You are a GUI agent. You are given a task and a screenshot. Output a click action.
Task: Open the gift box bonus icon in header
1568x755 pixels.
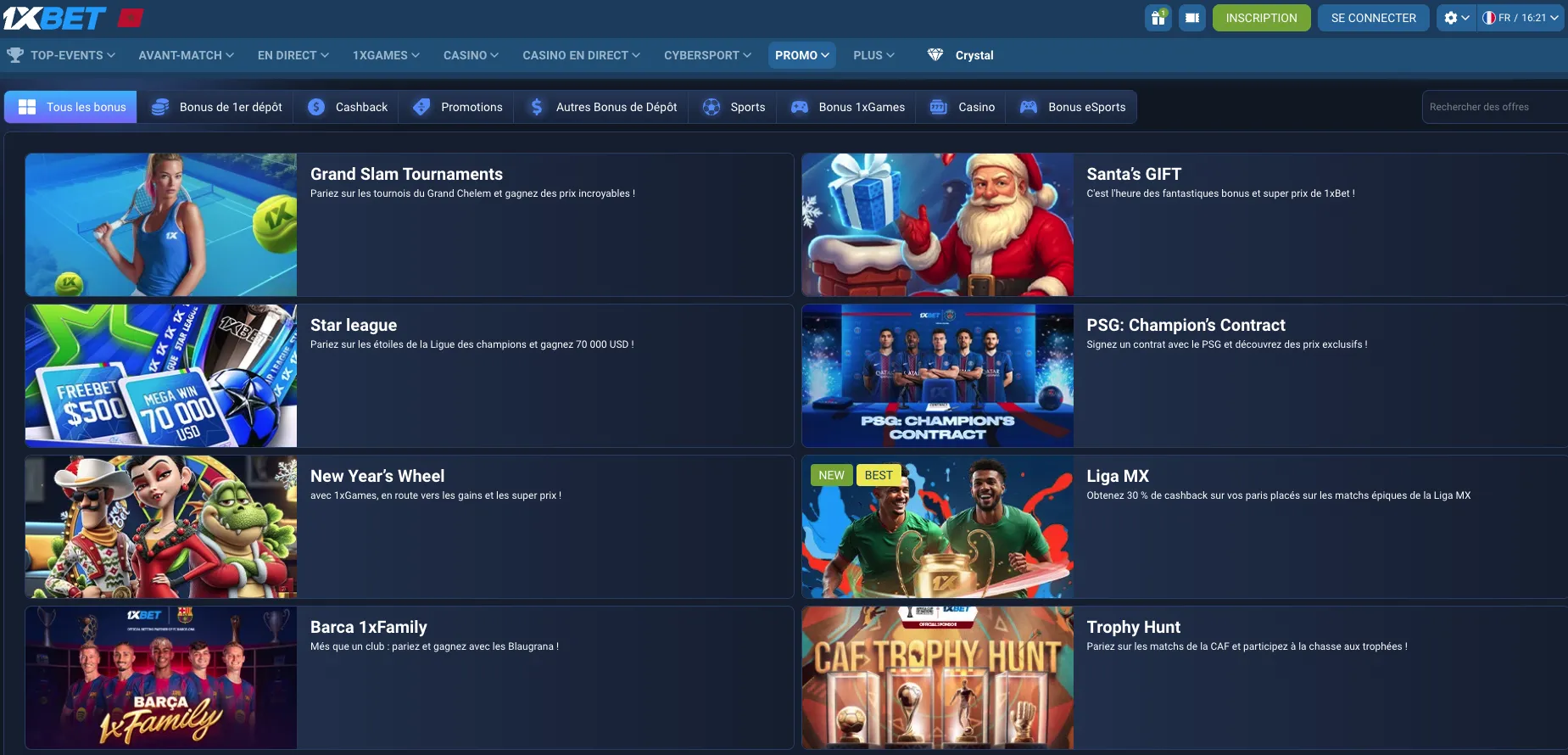tap(1158, 18)
